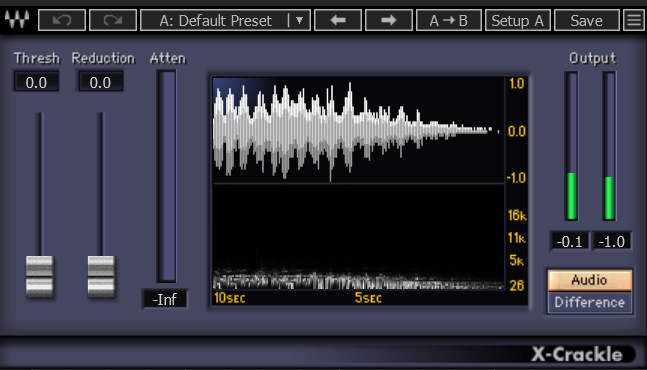Click the lower spectrogram display
Screen dimensions: 647x370
point(358,237)
